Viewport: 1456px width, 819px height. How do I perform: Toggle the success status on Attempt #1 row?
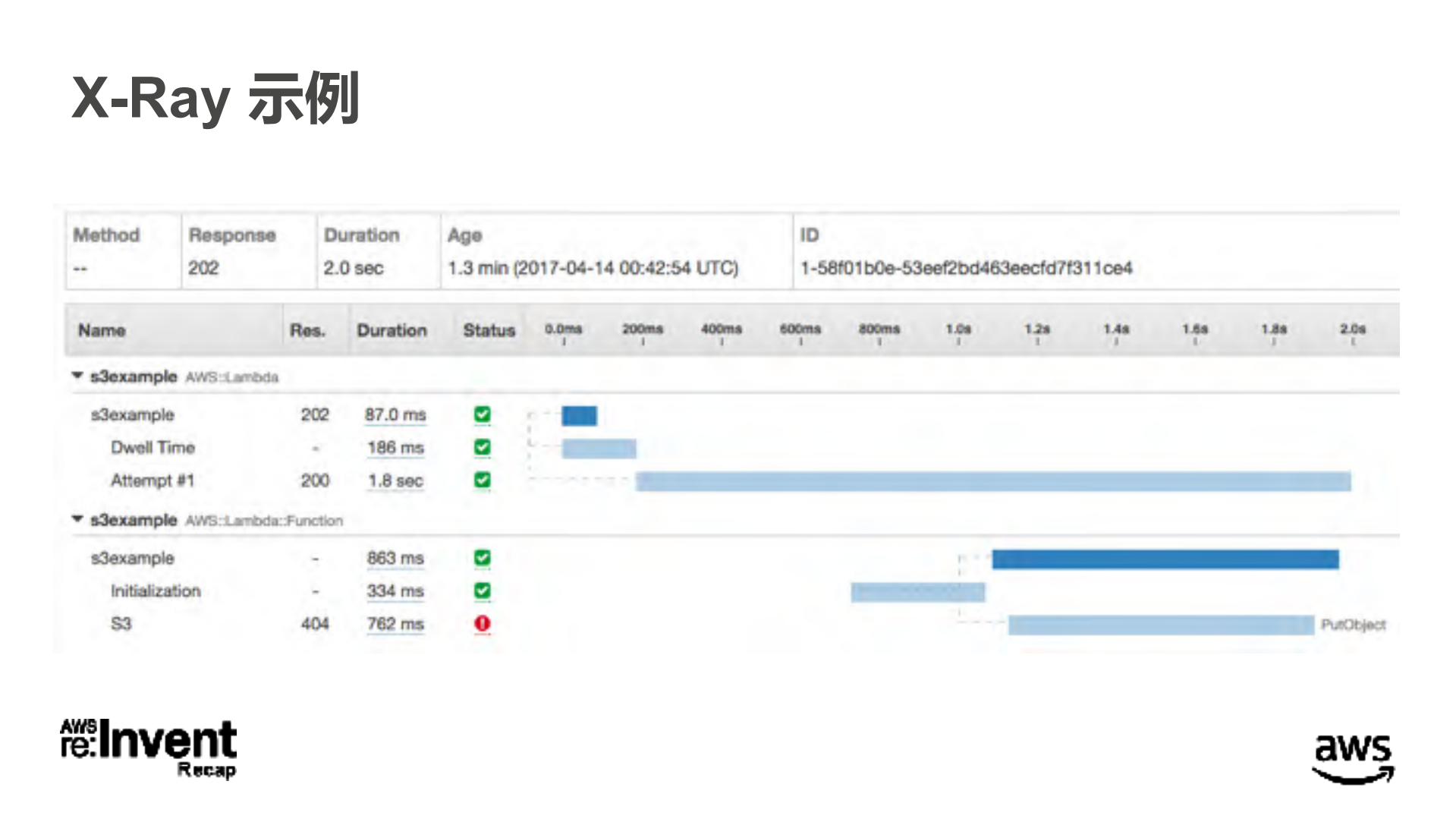click(x=483, y=480)
